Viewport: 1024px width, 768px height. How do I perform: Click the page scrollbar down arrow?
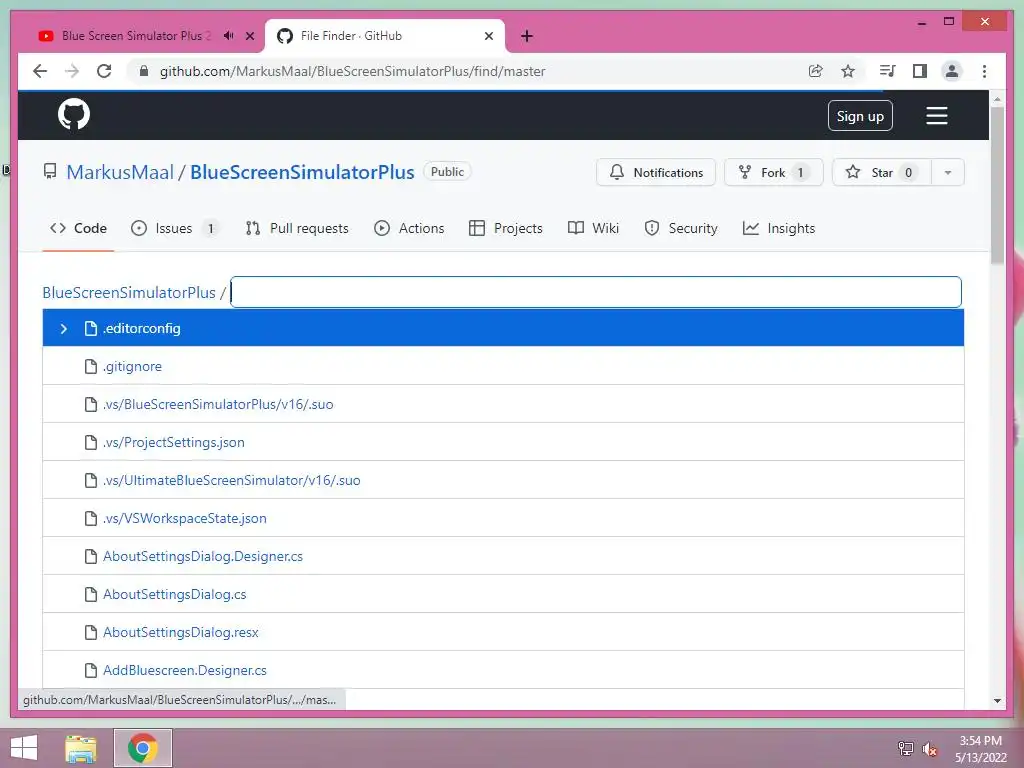pyautogui.click(x=997, y=701)
